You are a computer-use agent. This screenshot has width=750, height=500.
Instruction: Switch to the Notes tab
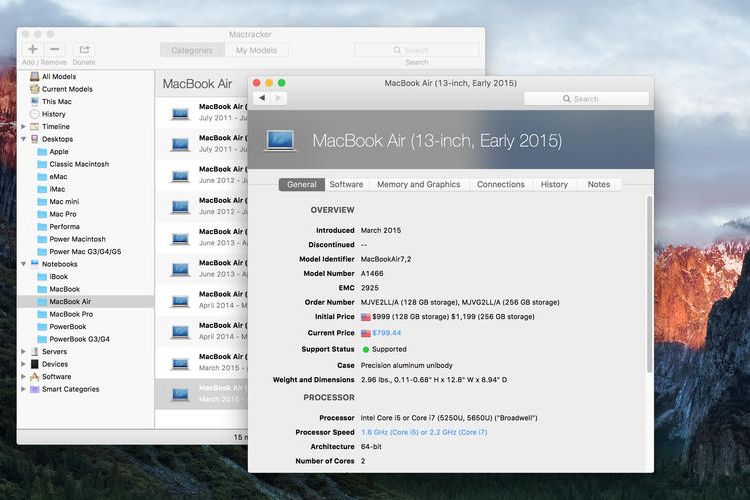tap(598, 184)
